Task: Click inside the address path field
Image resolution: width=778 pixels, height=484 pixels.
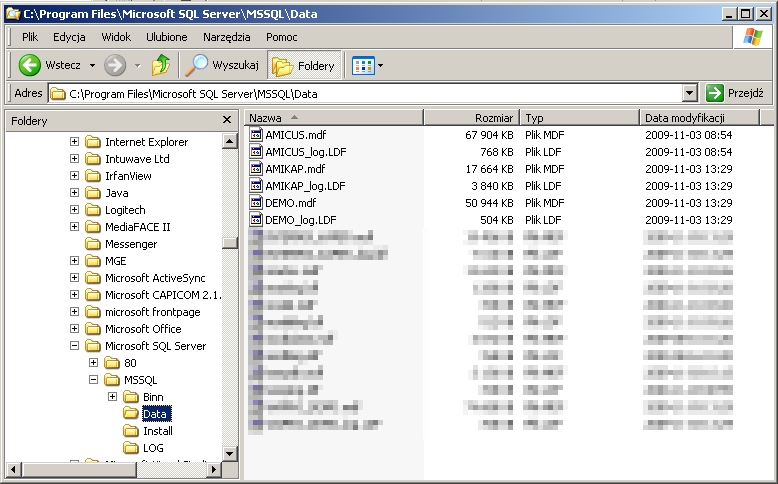Action: click(x=370, y=93)
